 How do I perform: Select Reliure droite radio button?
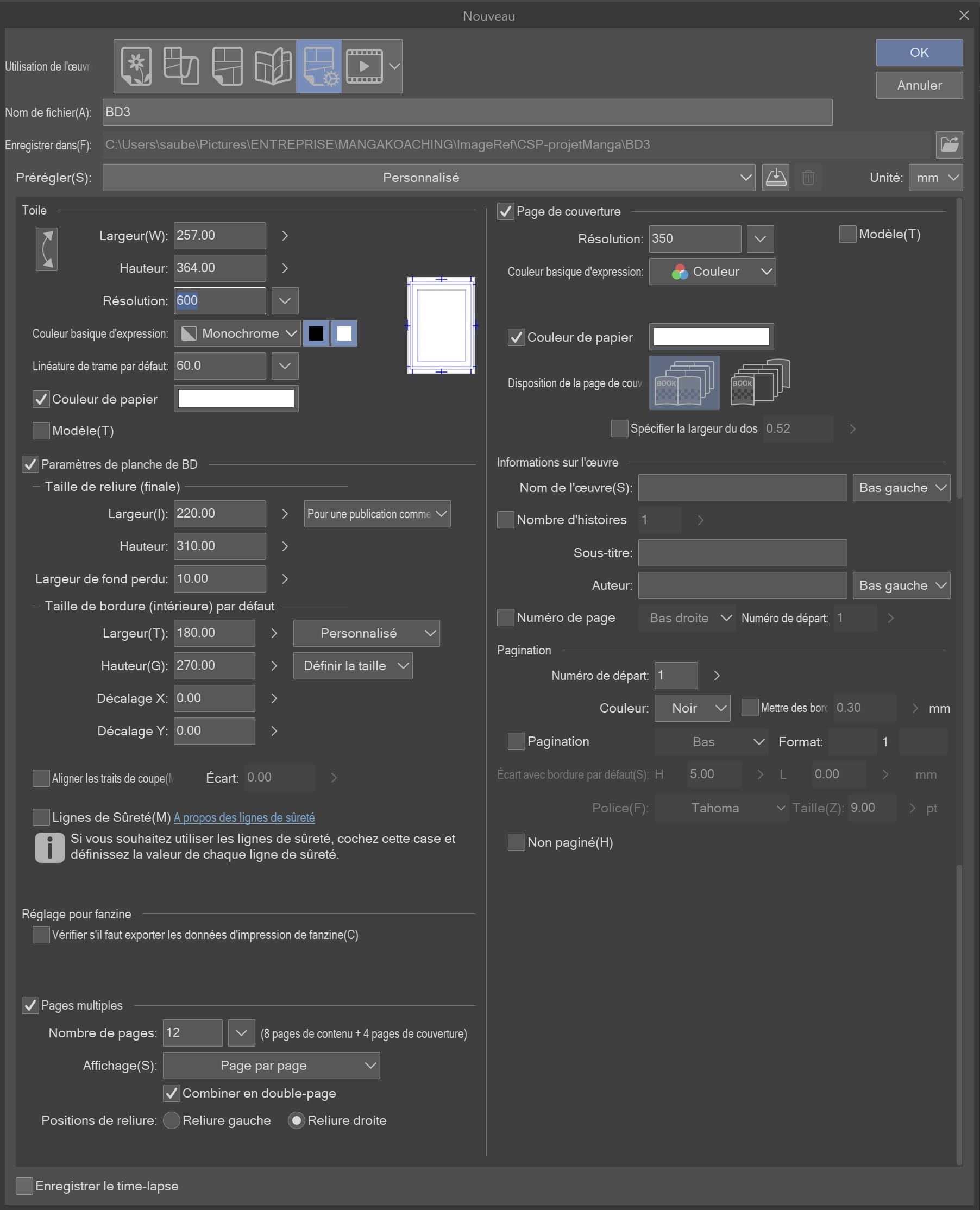pyautogui.click(x=297, y=1120)
